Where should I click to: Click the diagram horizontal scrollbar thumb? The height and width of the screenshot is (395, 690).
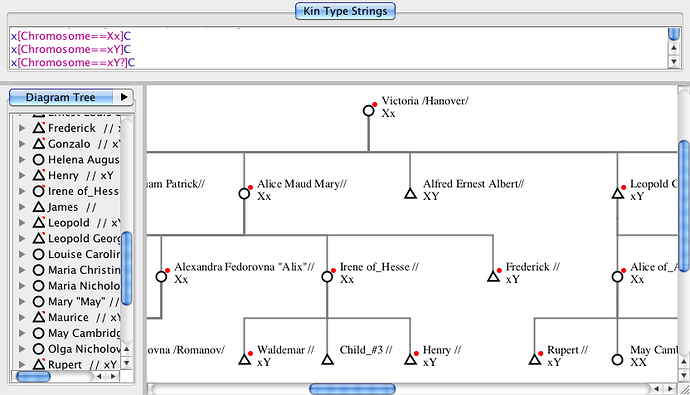point(352,389)
